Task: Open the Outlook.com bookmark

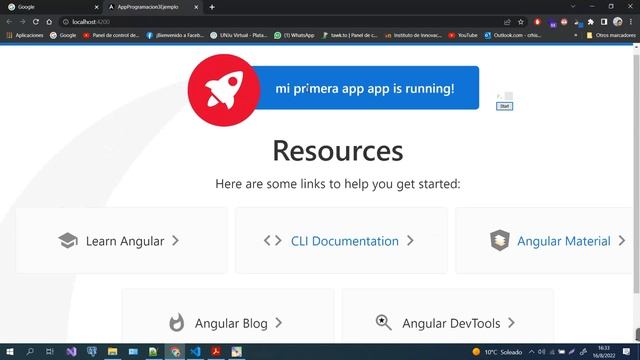Action: click(x=513, y=36)
